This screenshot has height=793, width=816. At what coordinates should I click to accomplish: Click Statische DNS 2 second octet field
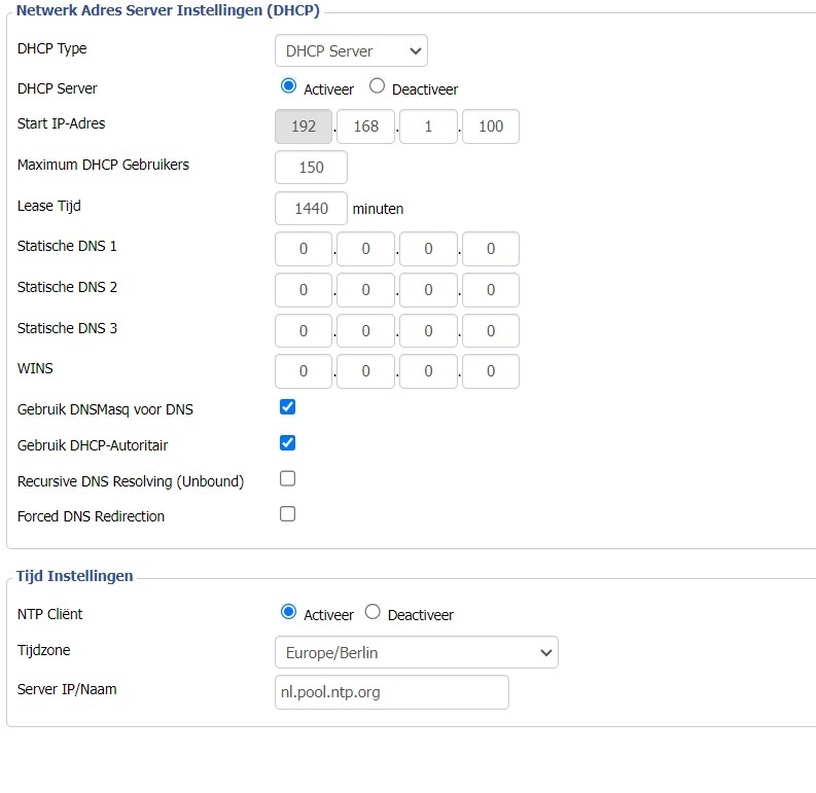[x=366, y=290]
